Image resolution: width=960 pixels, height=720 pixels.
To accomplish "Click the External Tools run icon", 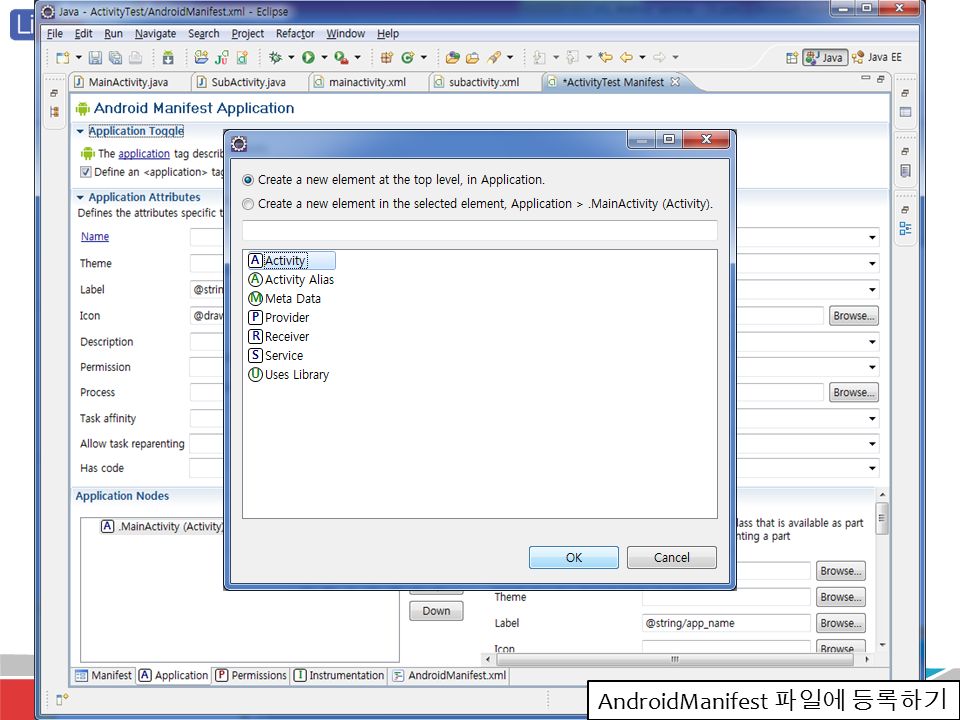I will click(342, 58).
